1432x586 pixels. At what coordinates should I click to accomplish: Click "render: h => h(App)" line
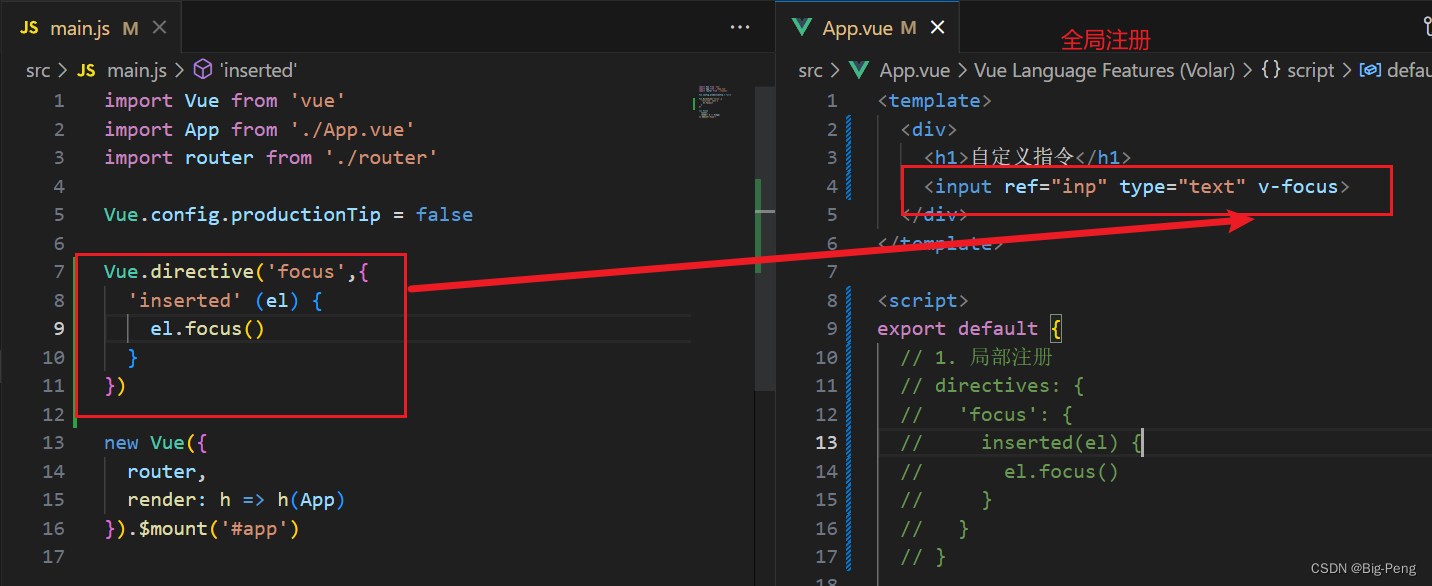(x=236, y=499)
